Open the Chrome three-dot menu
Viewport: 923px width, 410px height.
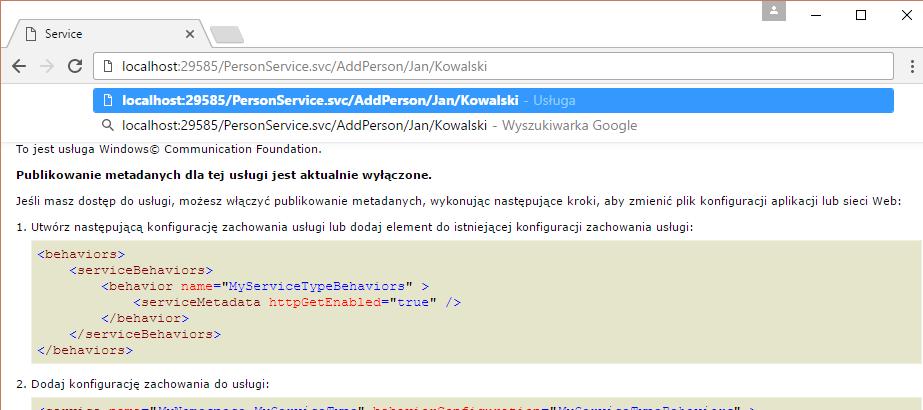912,66
